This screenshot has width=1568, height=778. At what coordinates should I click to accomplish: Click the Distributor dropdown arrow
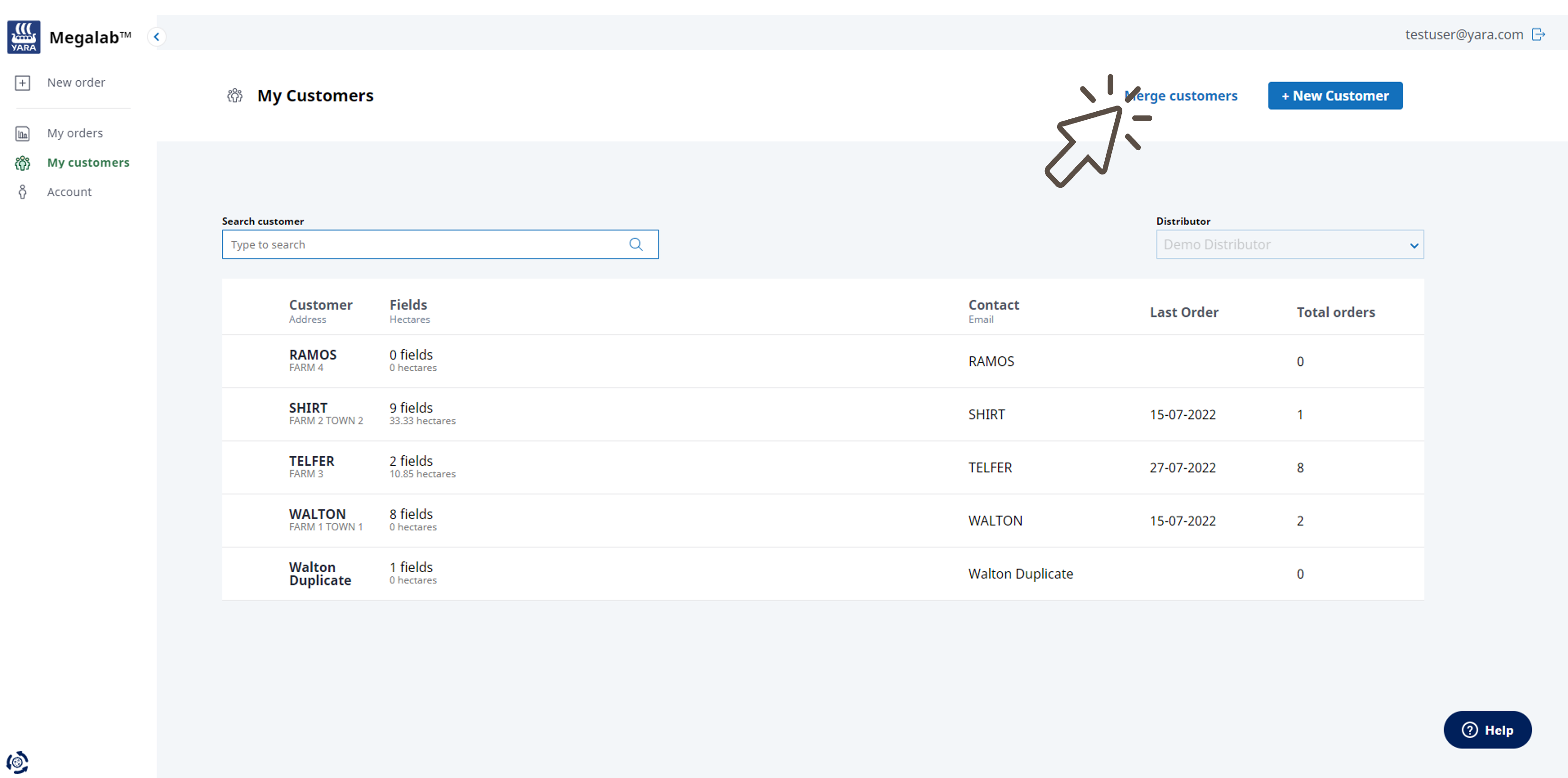click(1414, 245)
